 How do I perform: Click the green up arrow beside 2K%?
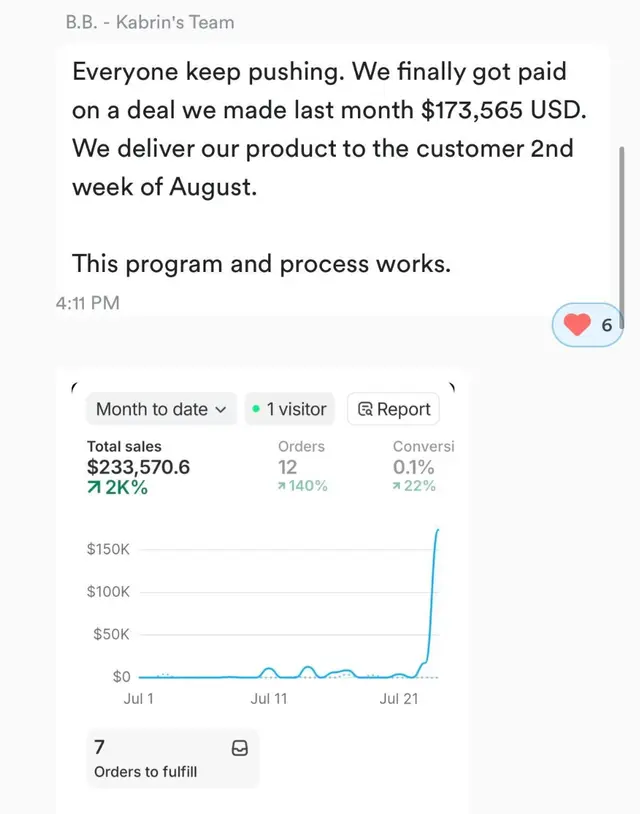[x=94, y=487]
